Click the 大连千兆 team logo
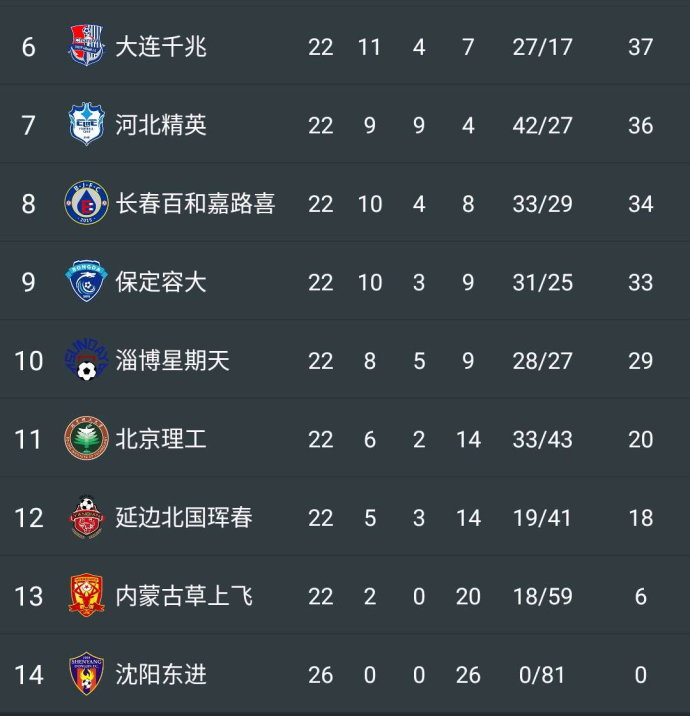Viewport: 690px width, 716px height. tap(86, 46)
